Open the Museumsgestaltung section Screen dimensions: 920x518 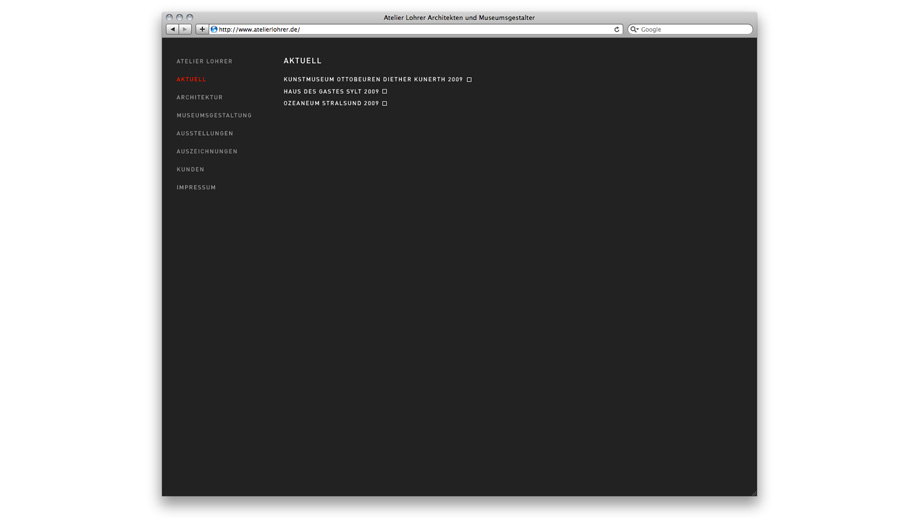(214, 116)
